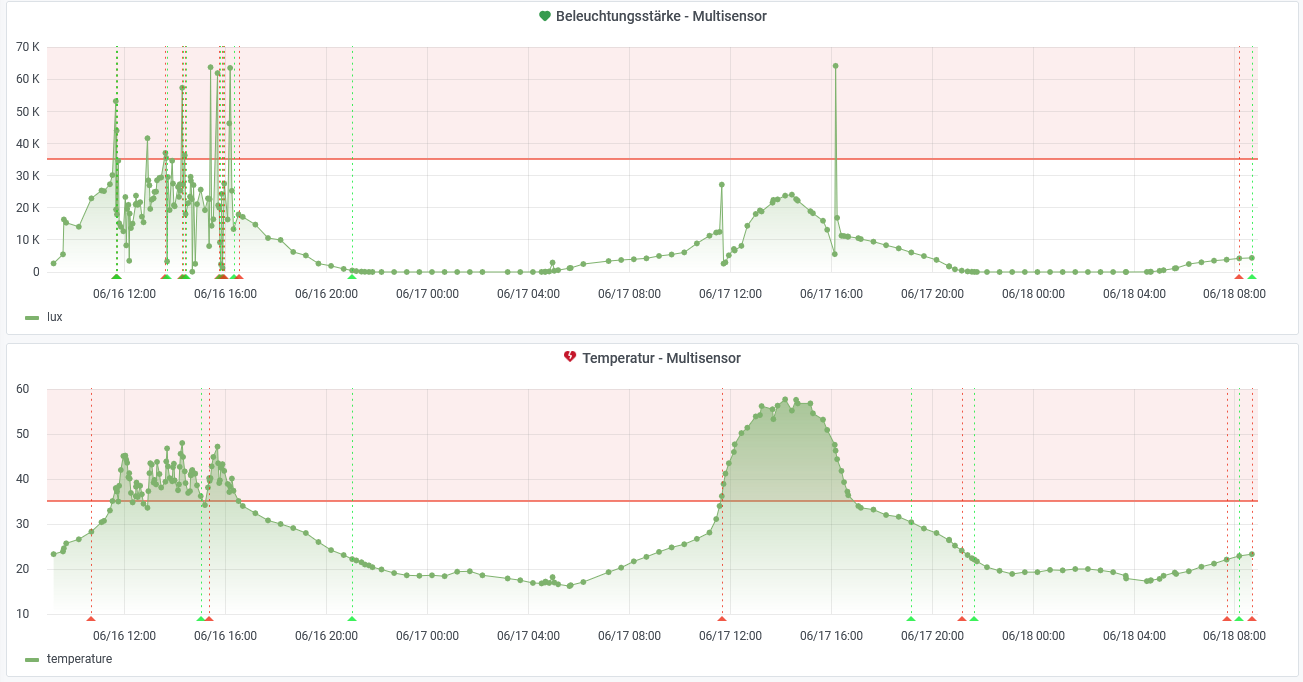Open the Beleuchtungsstärke - Multisensor panel title menu

661,16
